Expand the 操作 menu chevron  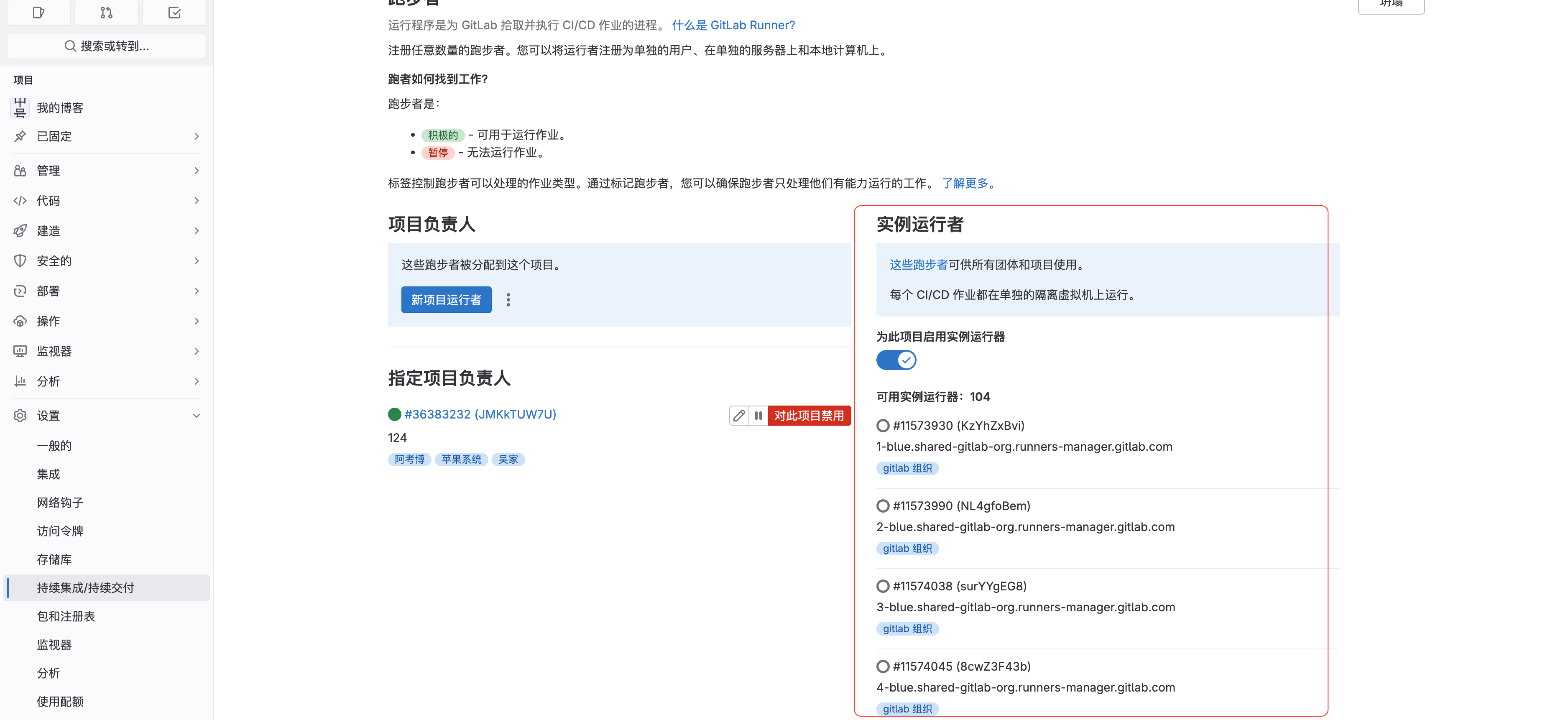coord(196,321)
